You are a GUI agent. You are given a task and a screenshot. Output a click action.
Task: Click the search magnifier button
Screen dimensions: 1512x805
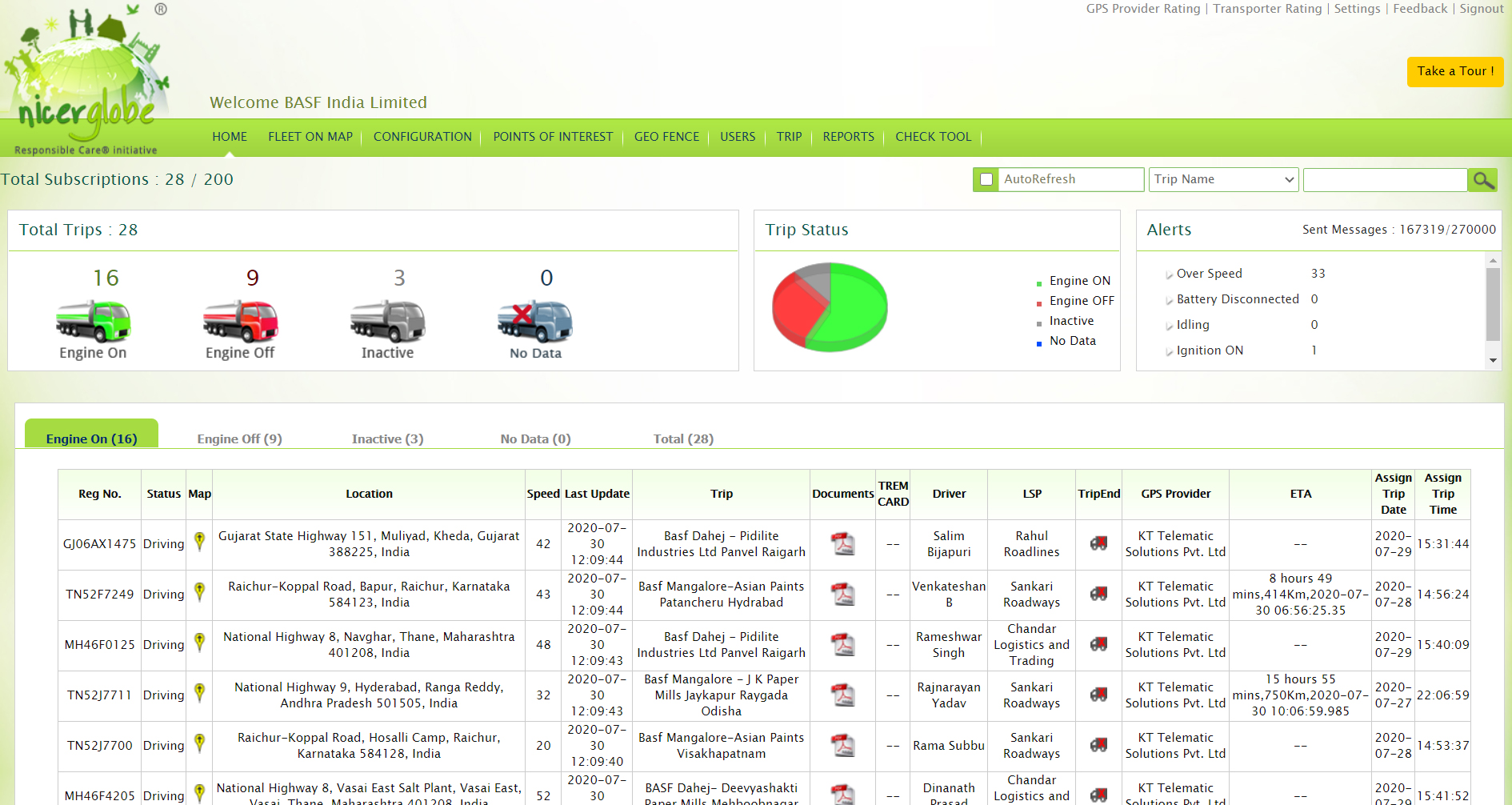click(x=1482, y=180)
